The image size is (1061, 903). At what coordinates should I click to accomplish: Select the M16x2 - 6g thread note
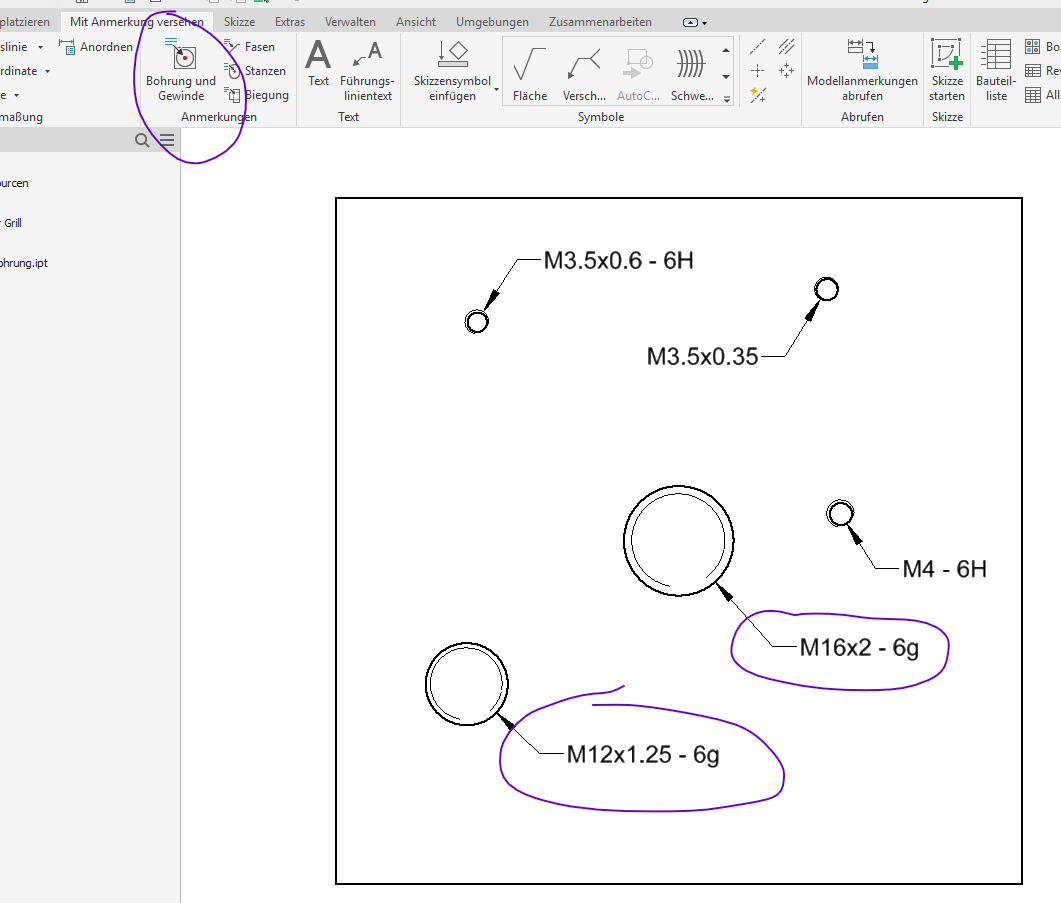click(x=858, y=648)
